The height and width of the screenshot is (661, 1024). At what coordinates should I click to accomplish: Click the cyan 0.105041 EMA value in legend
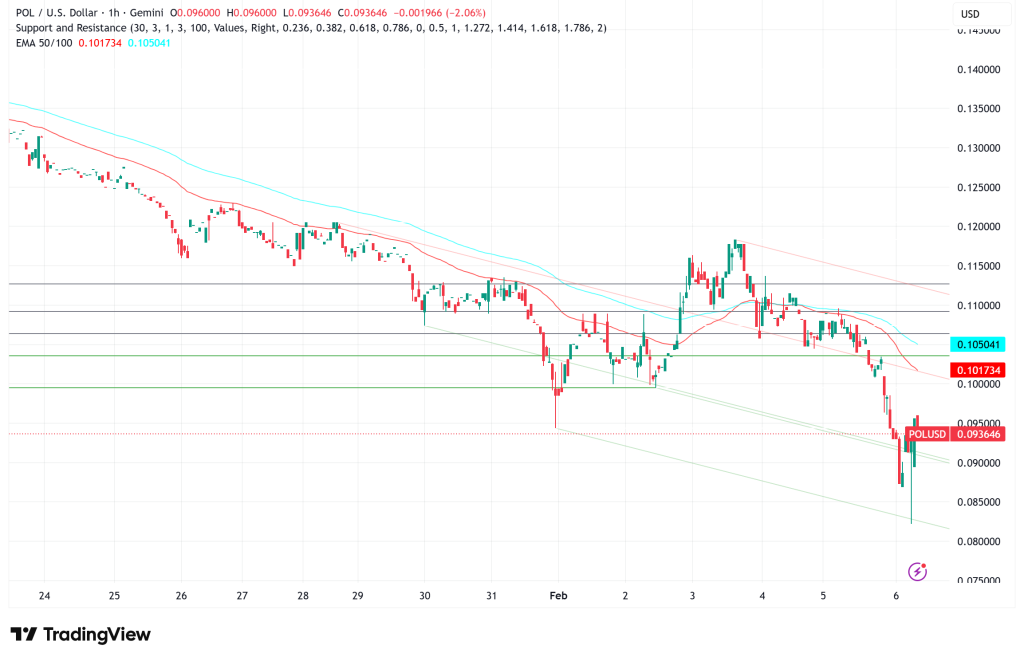click(150, 44)
